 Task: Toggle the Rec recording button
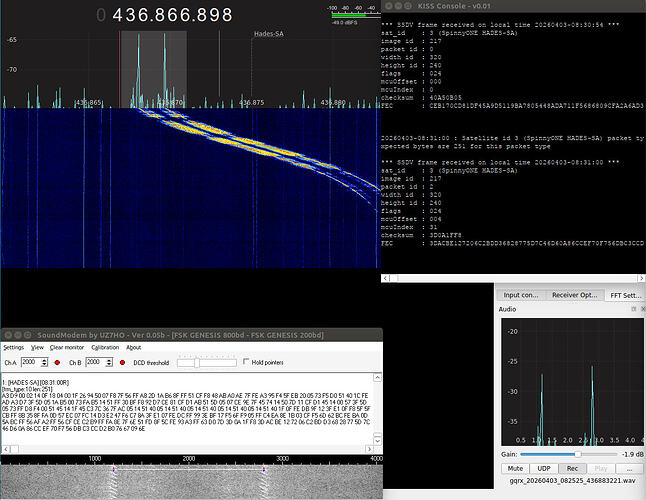[572, 469]
